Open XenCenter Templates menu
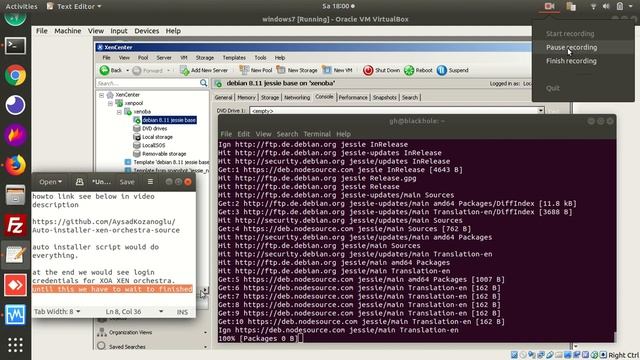Viewport: 640px width, 360px height. coord(234,58)
